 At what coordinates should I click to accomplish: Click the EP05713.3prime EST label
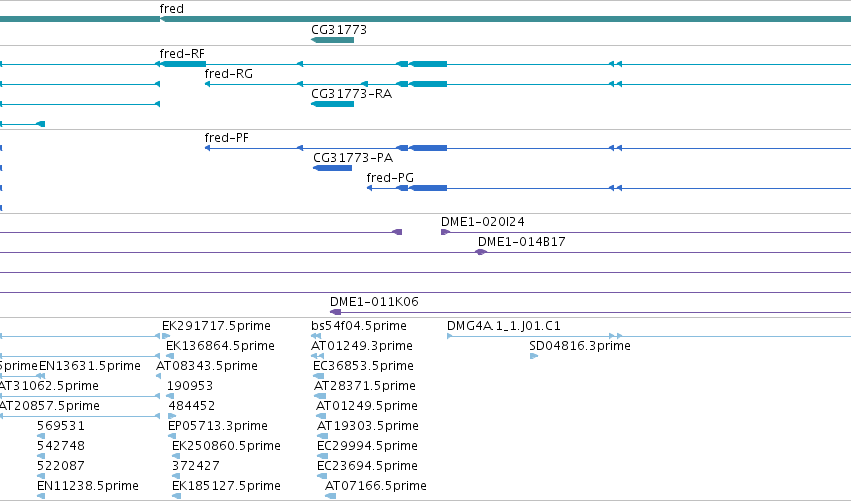(218, 426)
